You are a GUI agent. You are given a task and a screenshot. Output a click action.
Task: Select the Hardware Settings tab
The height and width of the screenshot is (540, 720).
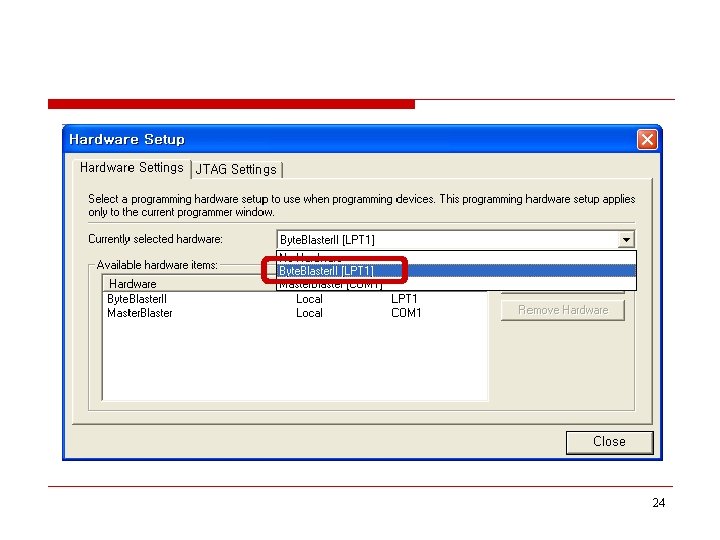coord(132,168)
